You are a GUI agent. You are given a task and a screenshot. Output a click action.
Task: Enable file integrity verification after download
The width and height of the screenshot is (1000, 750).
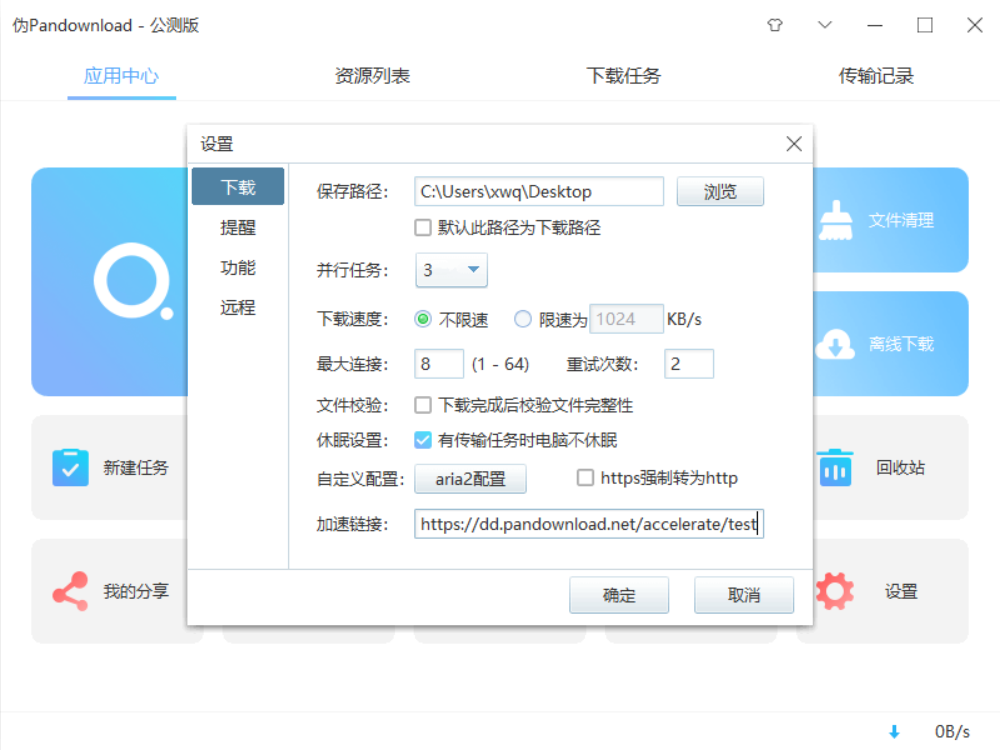[423, 405]
